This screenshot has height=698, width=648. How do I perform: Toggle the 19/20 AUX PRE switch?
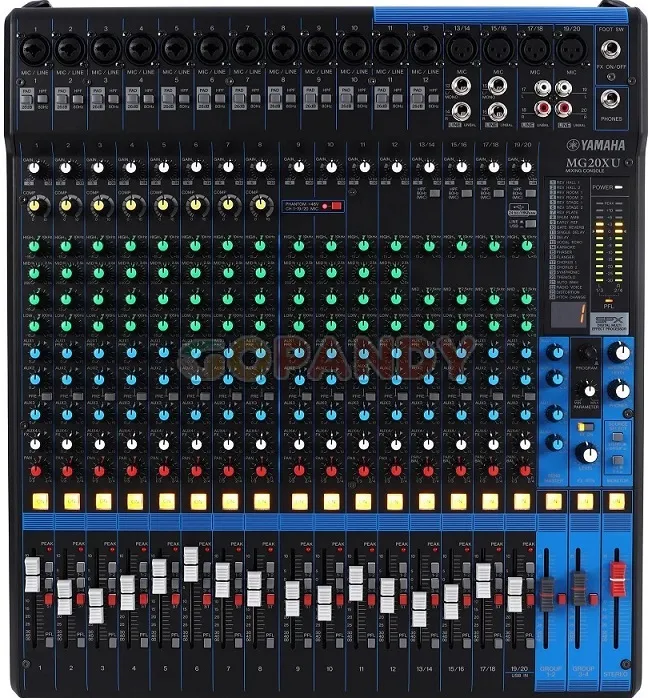(530, 396)
